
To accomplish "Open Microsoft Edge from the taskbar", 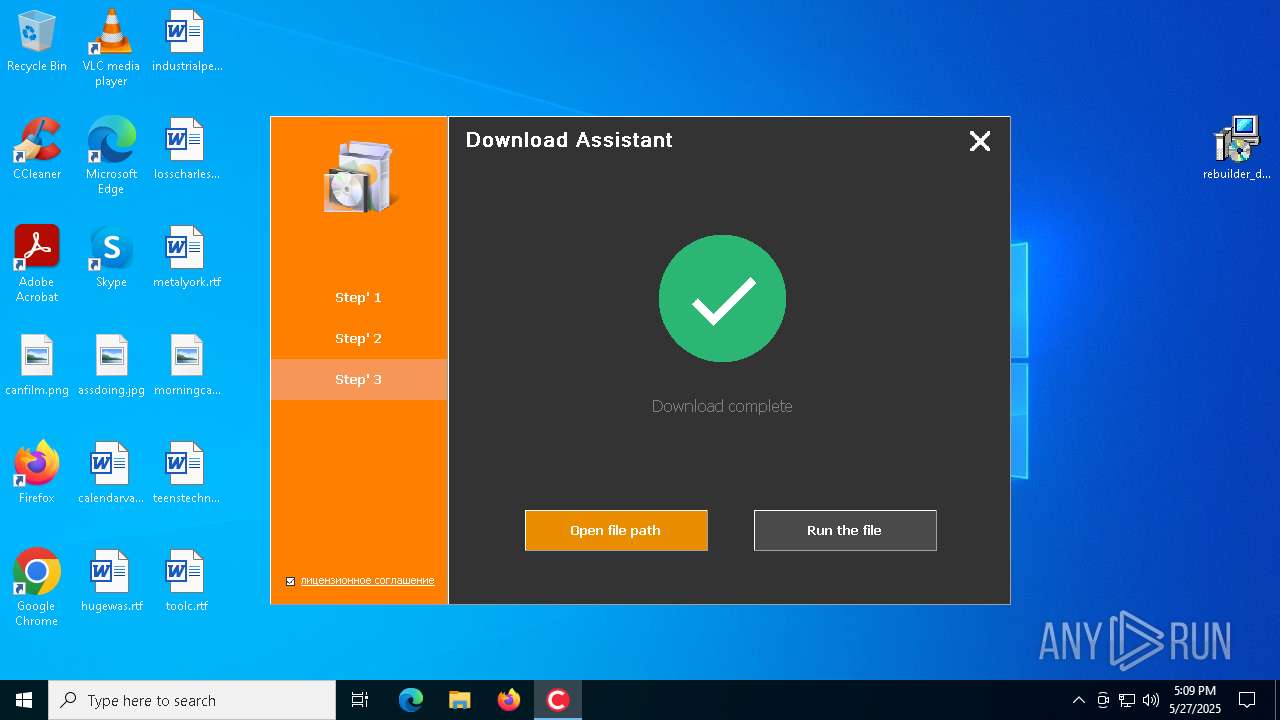I will [411, 700].
